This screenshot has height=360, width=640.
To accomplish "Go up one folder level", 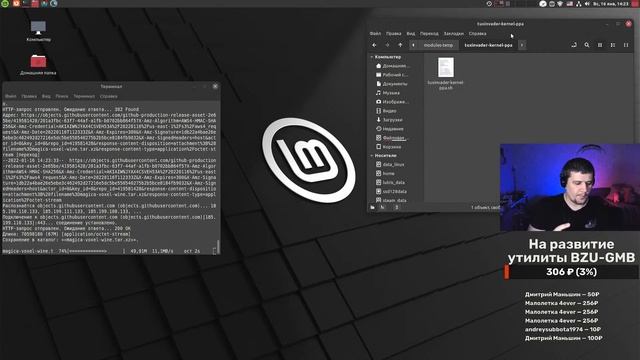I will pos(400,45).
